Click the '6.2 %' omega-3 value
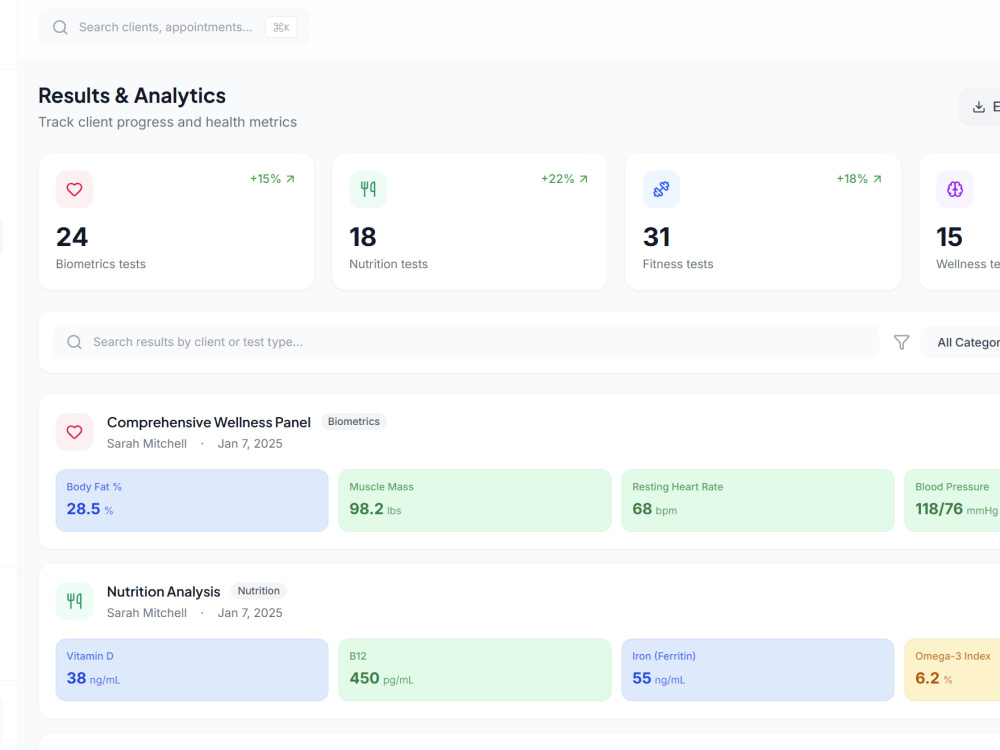 point(934,679)
